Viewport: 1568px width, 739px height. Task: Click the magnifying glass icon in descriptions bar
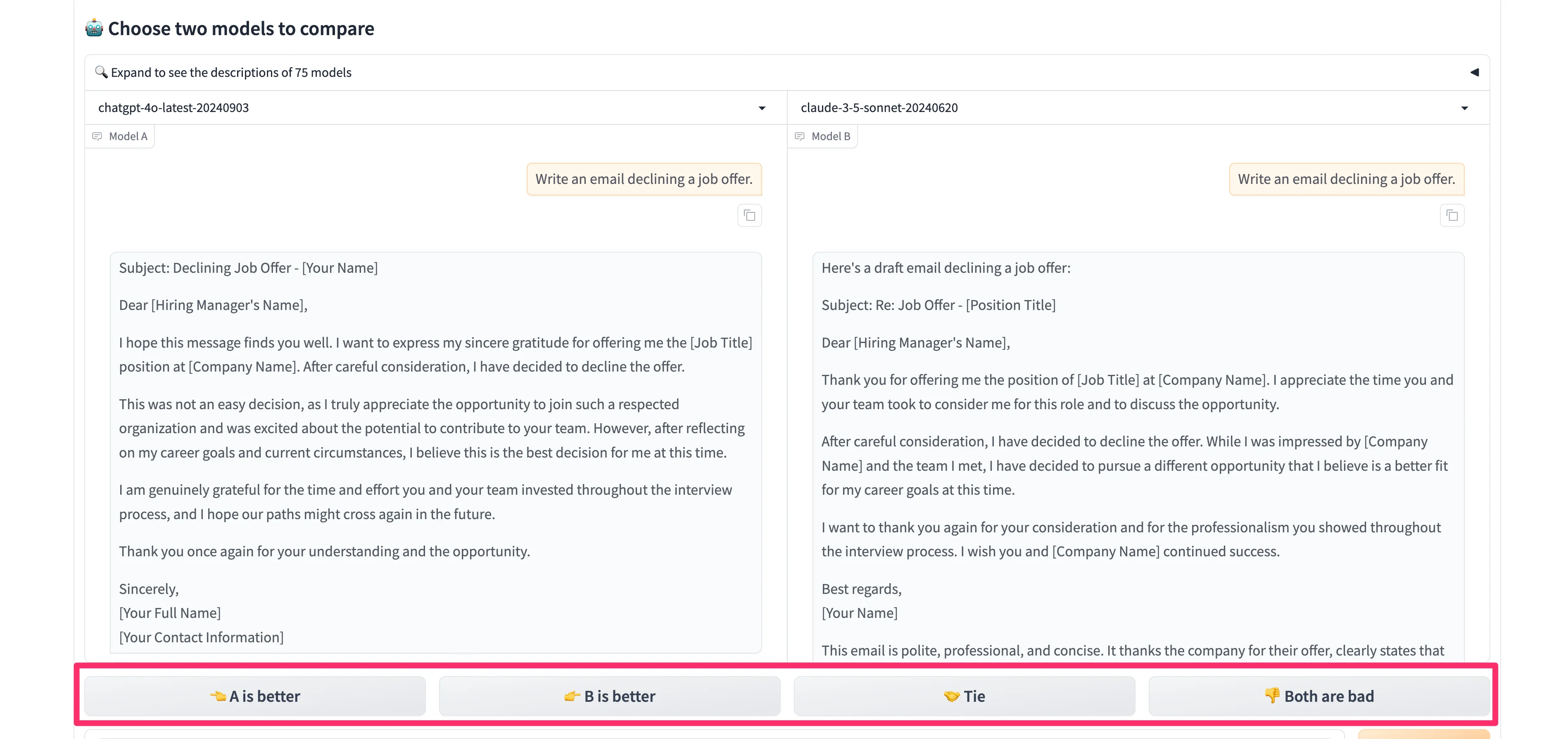[101, 72]
